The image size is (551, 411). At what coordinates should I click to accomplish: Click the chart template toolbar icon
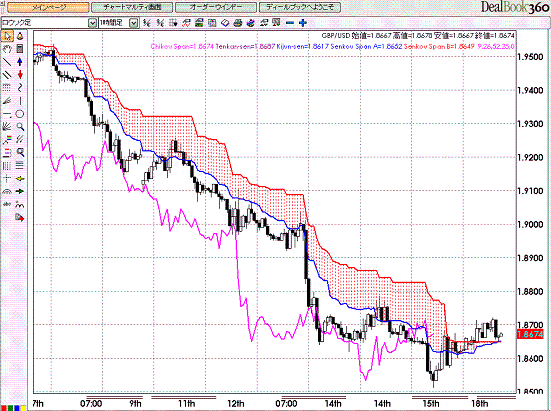click(212, 23)
